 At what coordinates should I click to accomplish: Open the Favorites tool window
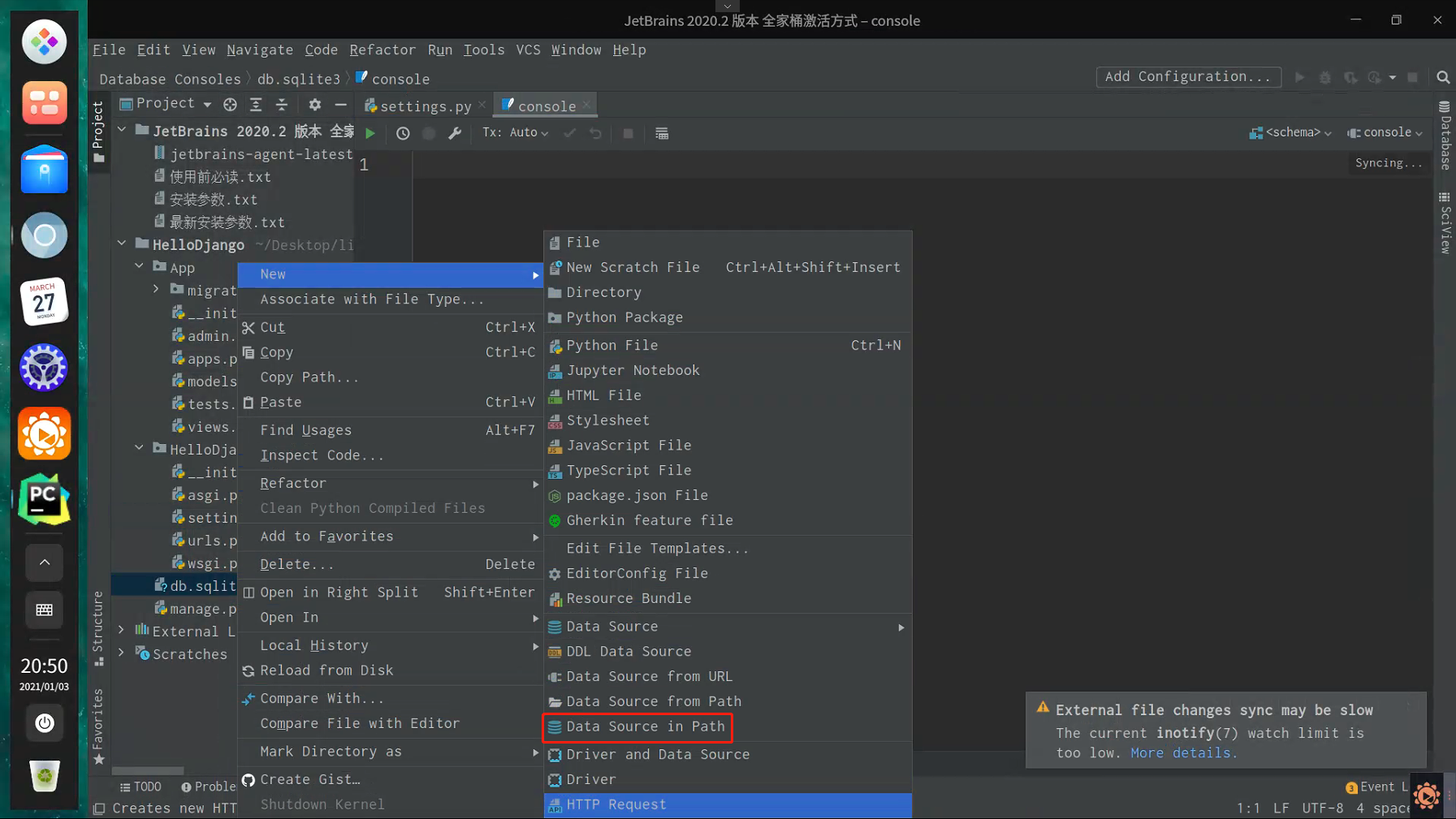coord(98,726)
